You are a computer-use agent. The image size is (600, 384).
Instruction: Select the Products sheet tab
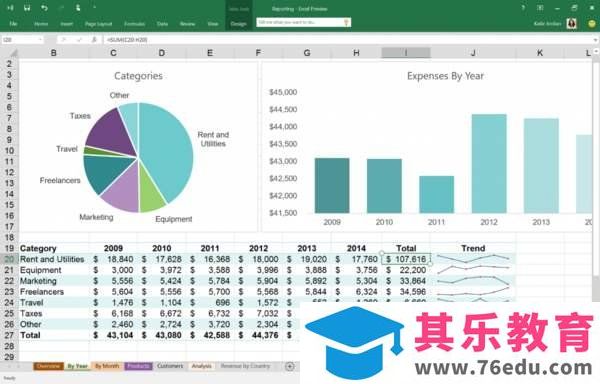[138, 366]
